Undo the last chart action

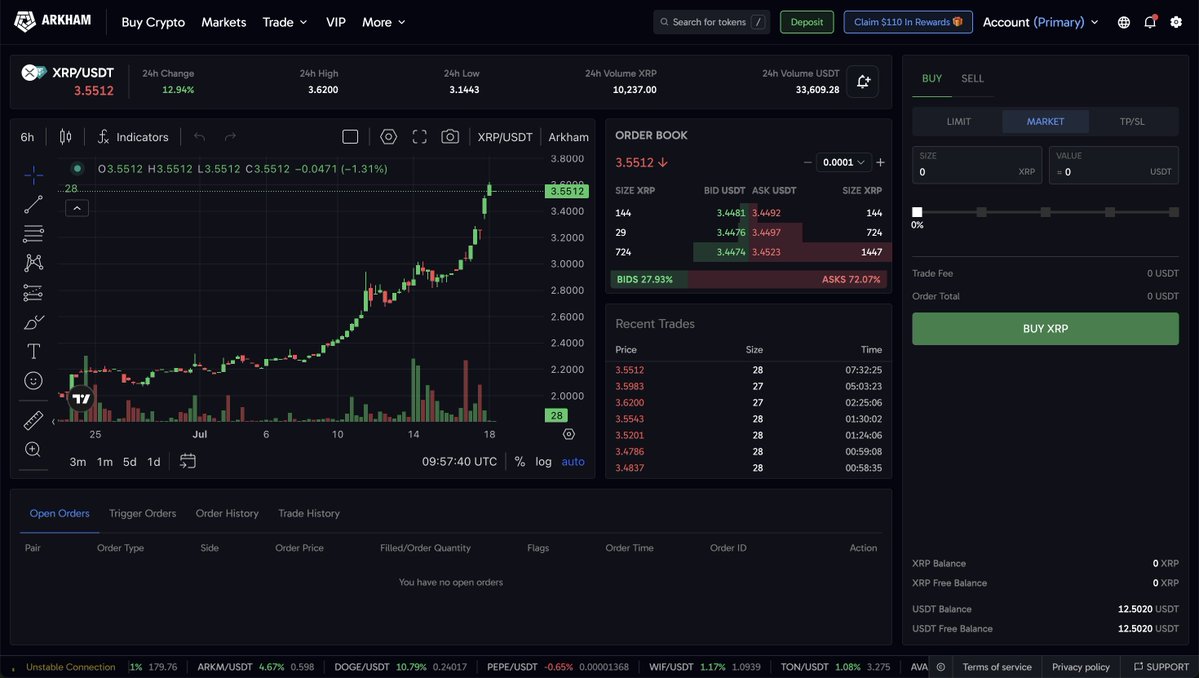tap(200, 137)
